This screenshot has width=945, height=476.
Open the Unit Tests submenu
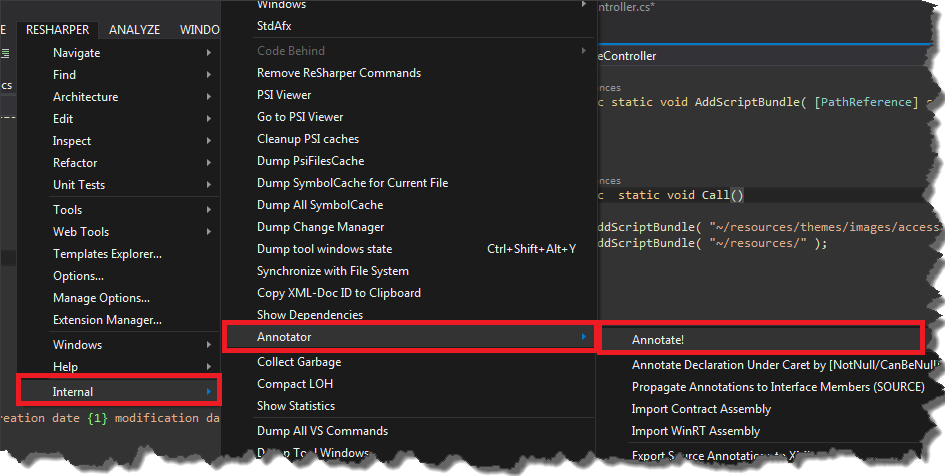pos(118,185)
